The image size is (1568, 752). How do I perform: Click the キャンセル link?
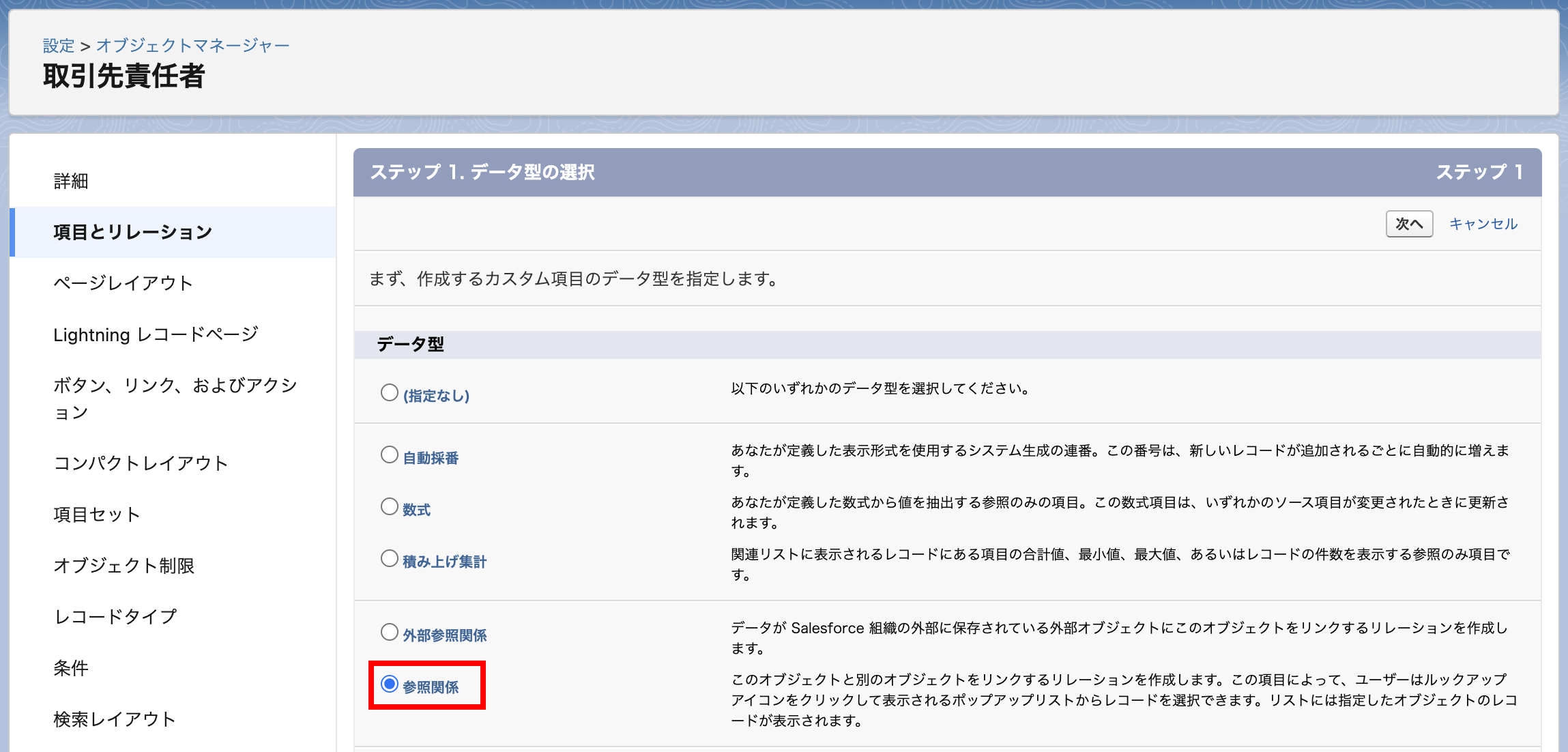pyautogui.click(x=1483, y=224)
